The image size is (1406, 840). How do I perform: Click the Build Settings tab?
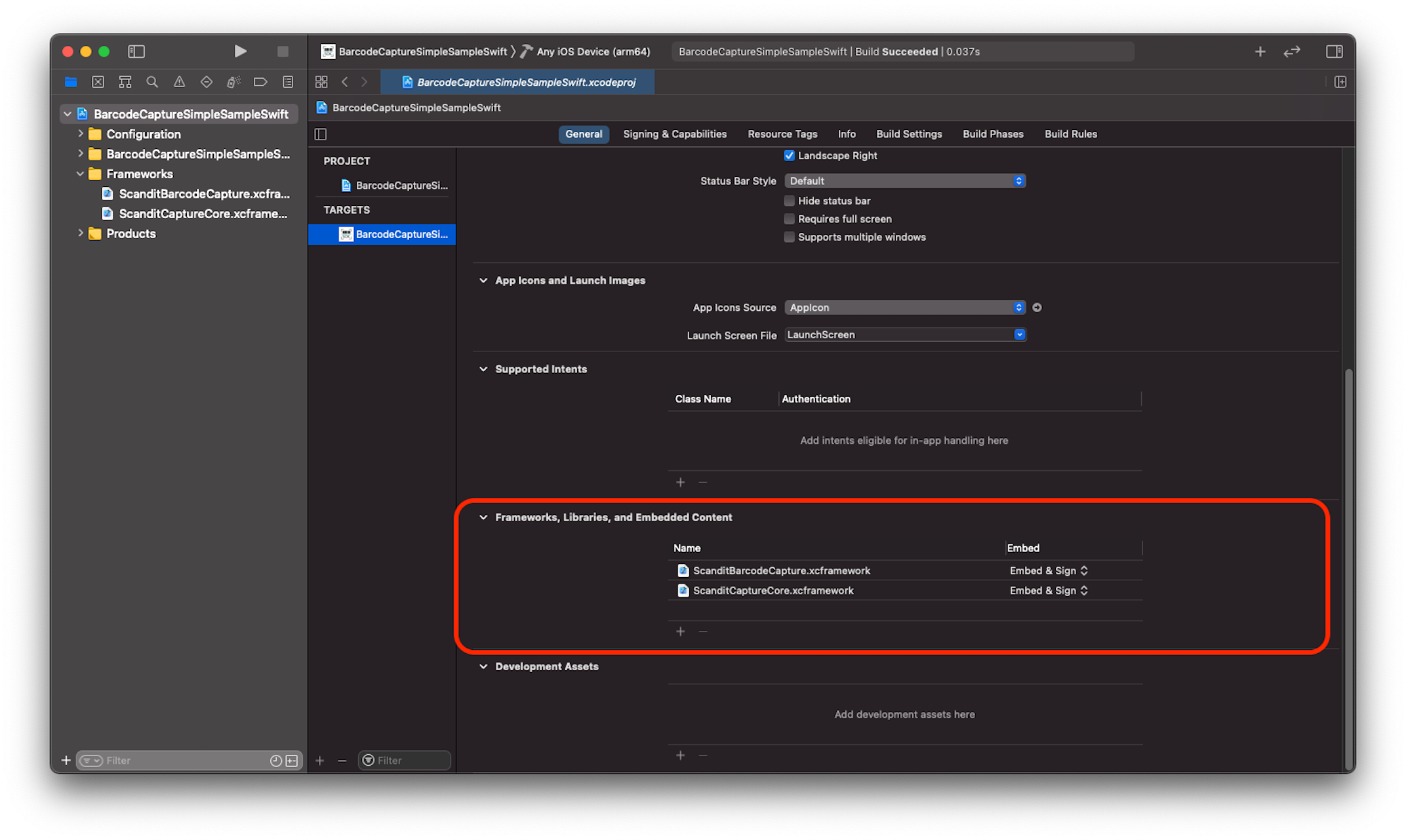tap(907, 133)
